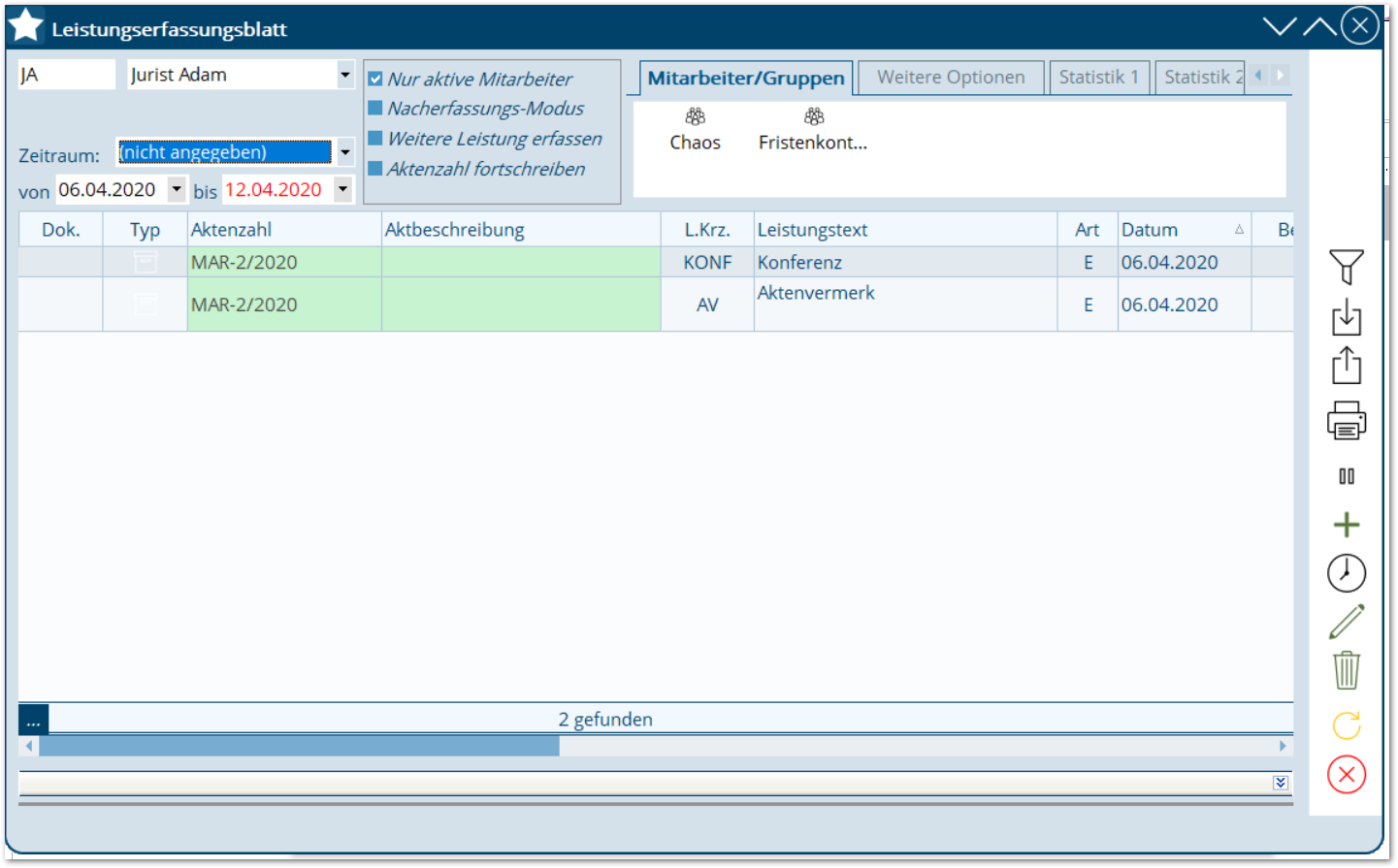Viewport: 1398px width, 868px height.
Task: Click the KONF code cell
Action: pos(707,262)
